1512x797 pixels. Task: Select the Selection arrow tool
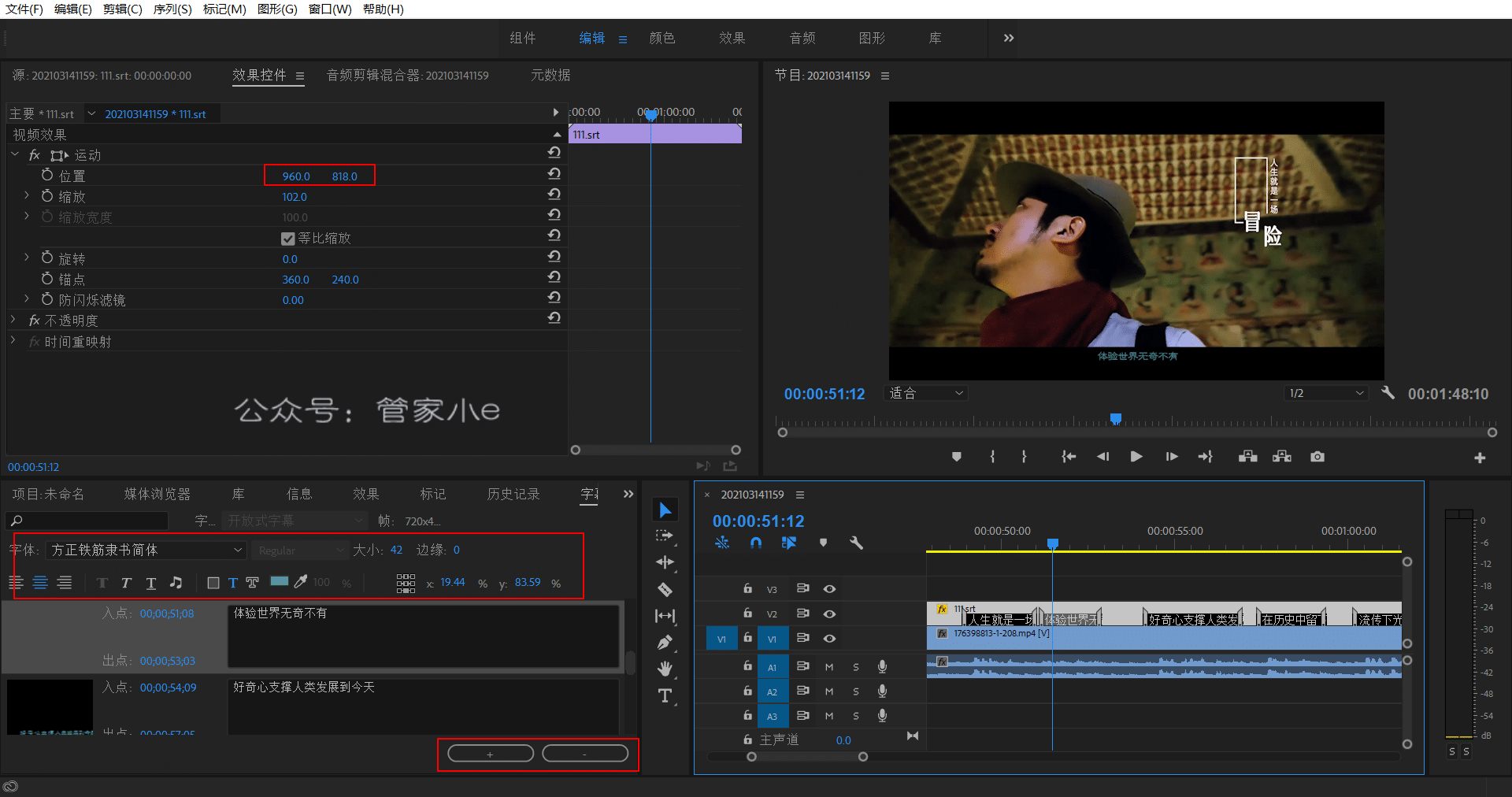pyautogui.click(x=665, y=510)
